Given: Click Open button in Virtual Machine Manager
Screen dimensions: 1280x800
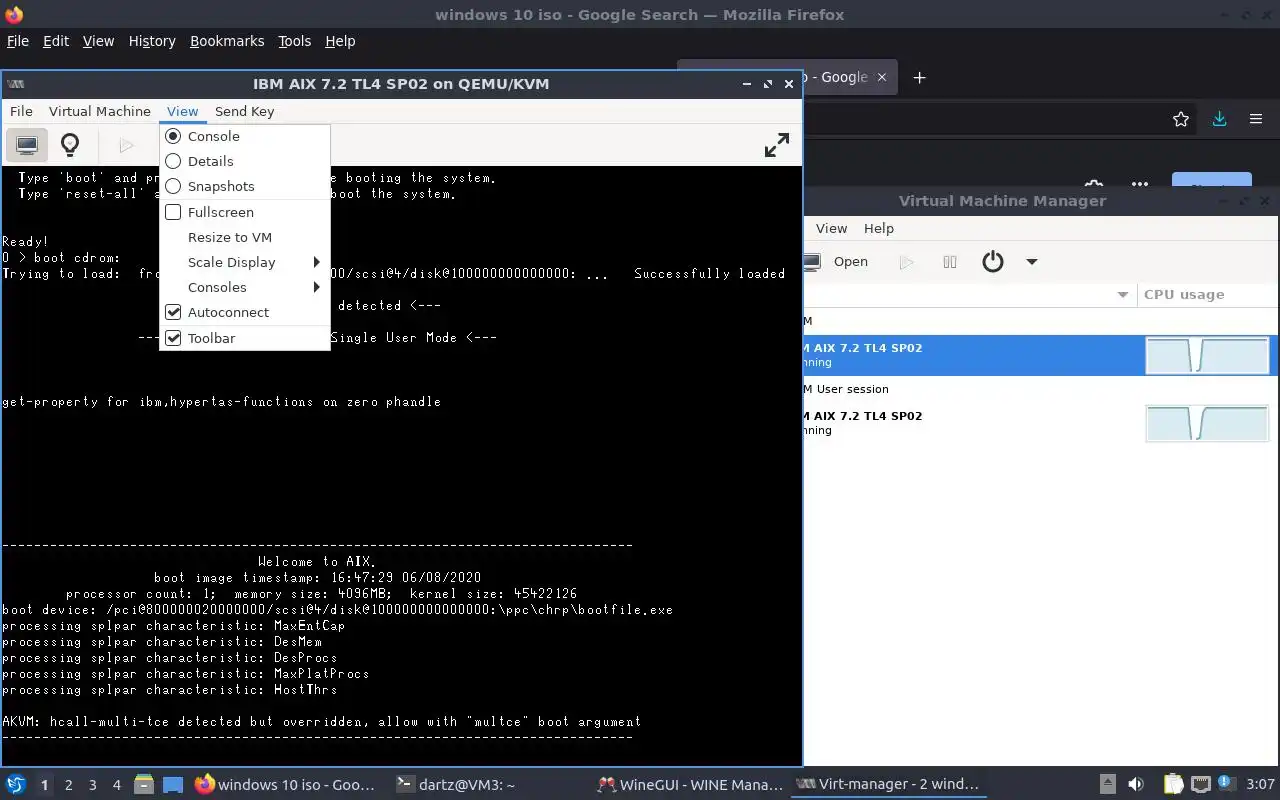Looking at the screenshot, I should (x=838, y=262).
